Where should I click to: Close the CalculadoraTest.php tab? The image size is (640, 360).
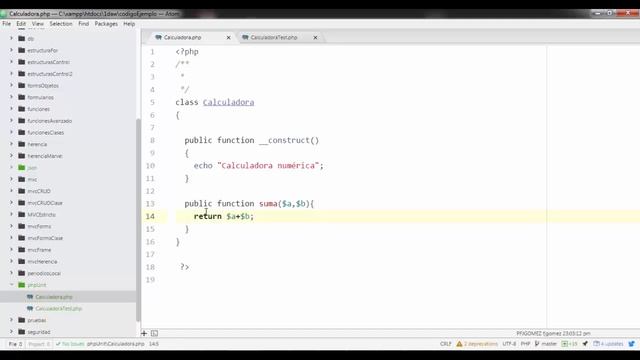pos(315,38)
